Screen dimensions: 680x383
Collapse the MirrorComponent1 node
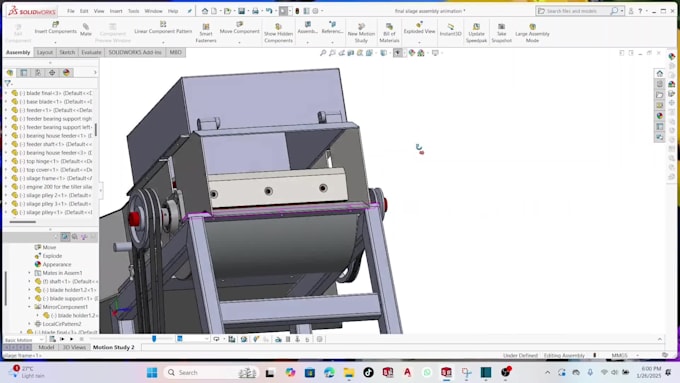29,307
